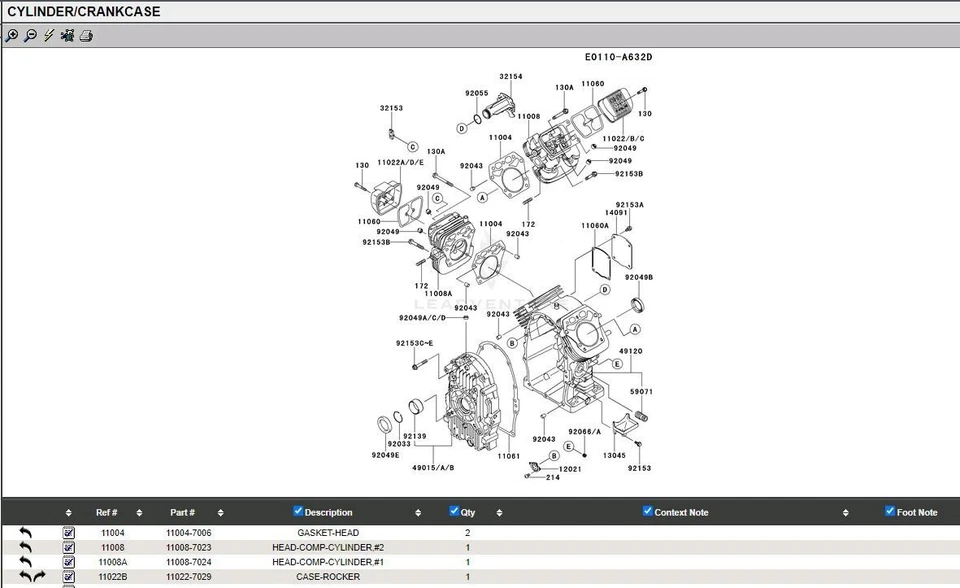Screen dimensions: 960x588
Task: Toggle the Description column header checkbox
Action: click(x=297, y=511)
